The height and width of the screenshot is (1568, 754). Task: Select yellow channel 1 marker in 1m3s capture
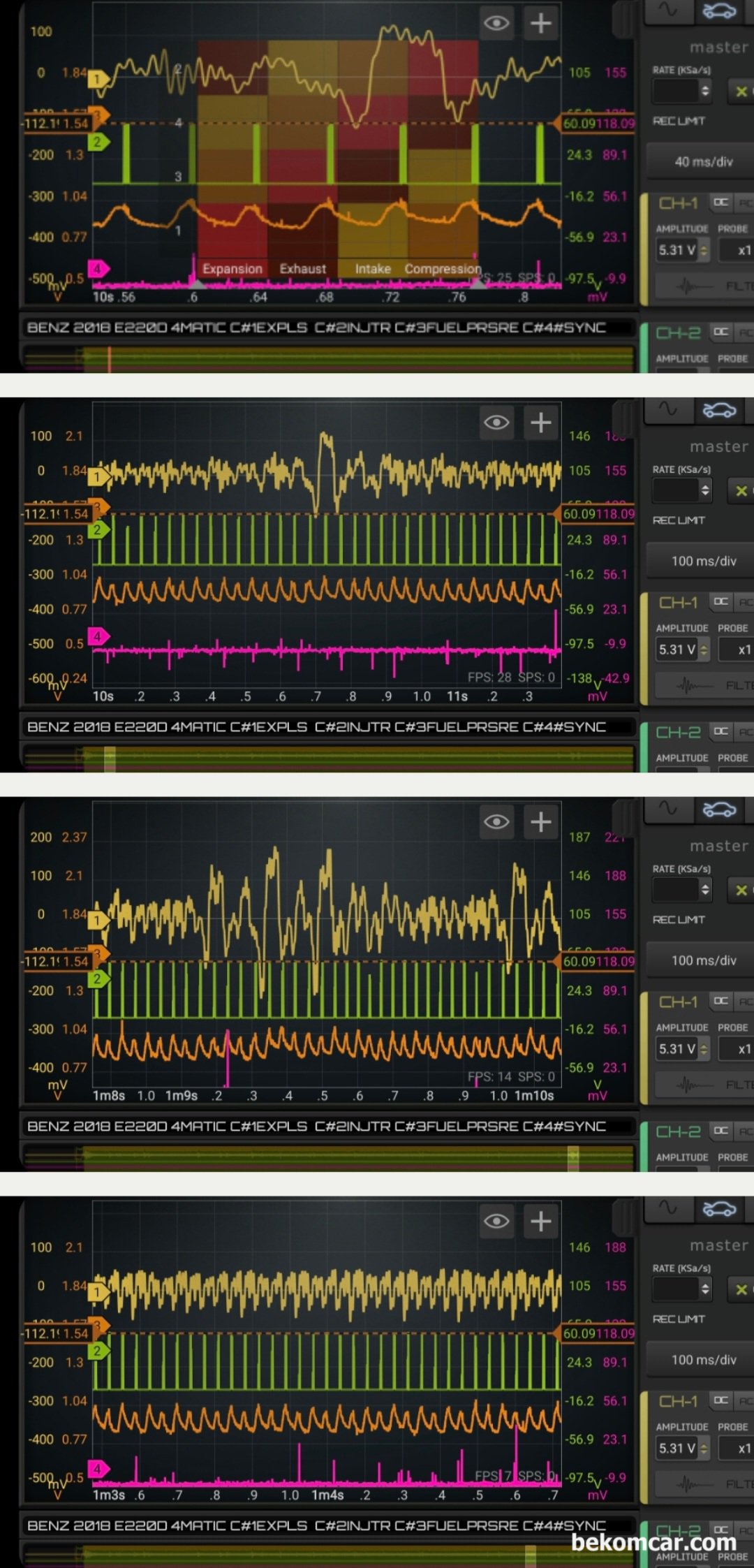pyautogui.click(x=98, y=1293)
